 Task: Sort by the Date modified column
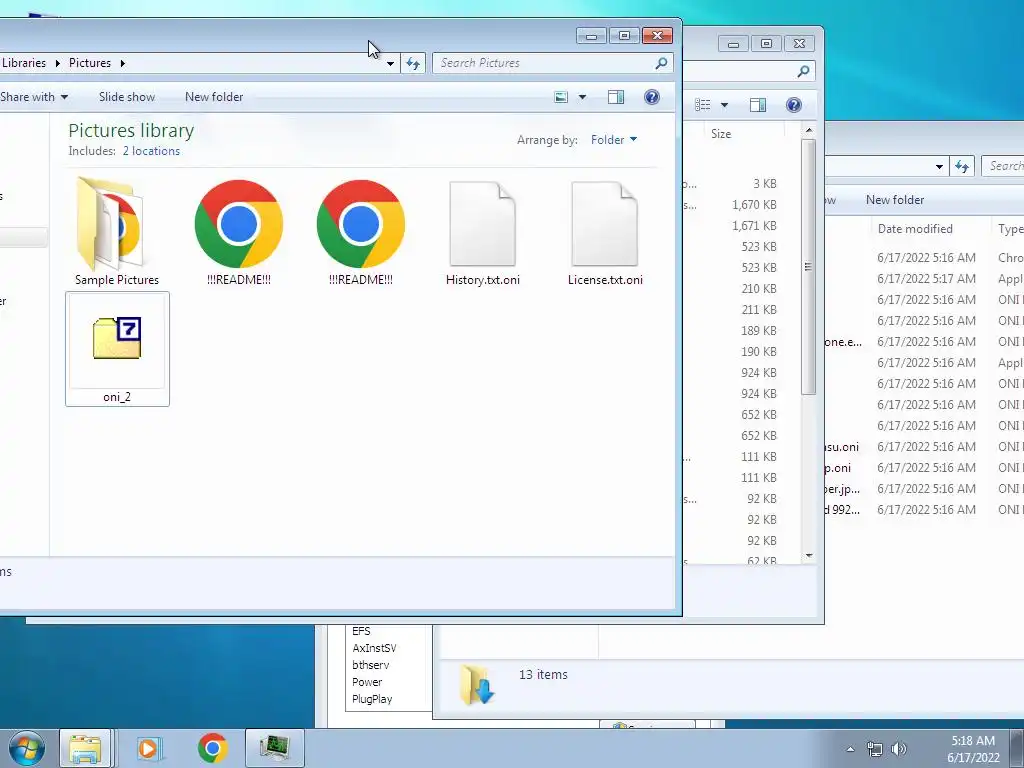pos(915,229)
